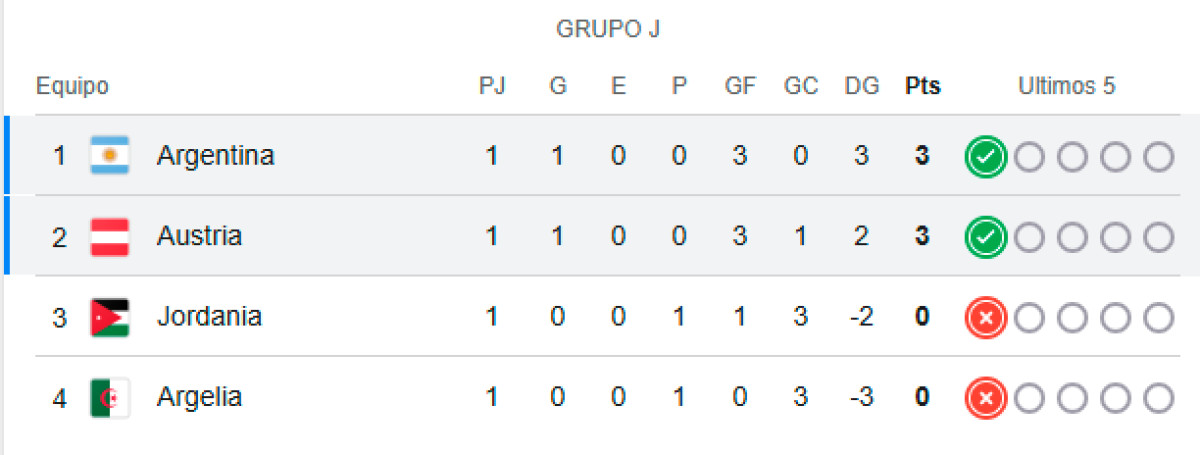
Task: Click the Ultimos 5 column header
Action: point(1066,87)
